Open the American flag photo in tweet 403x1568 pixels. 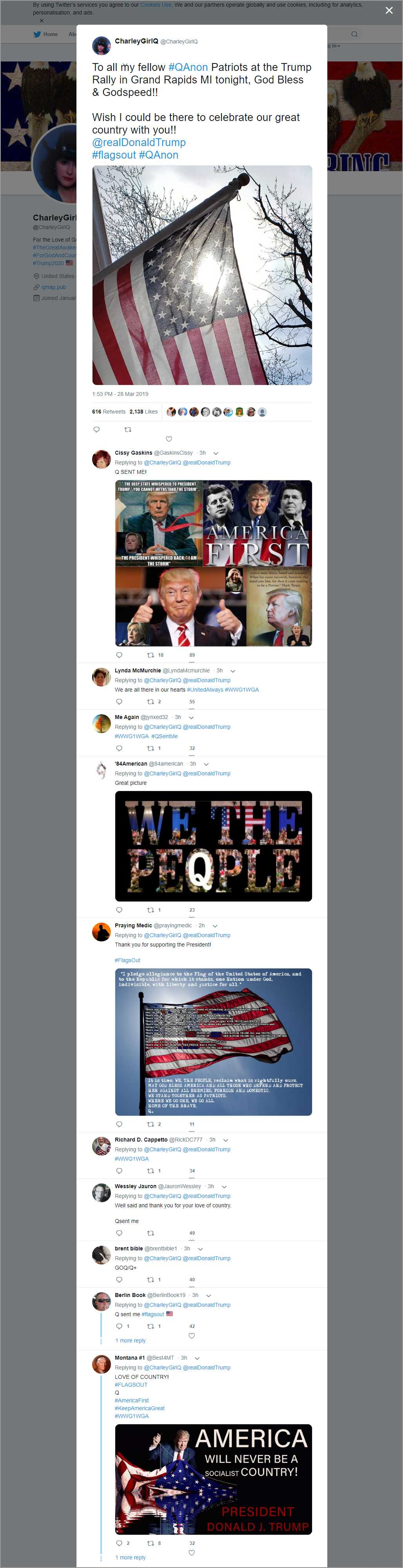[202, 275]
